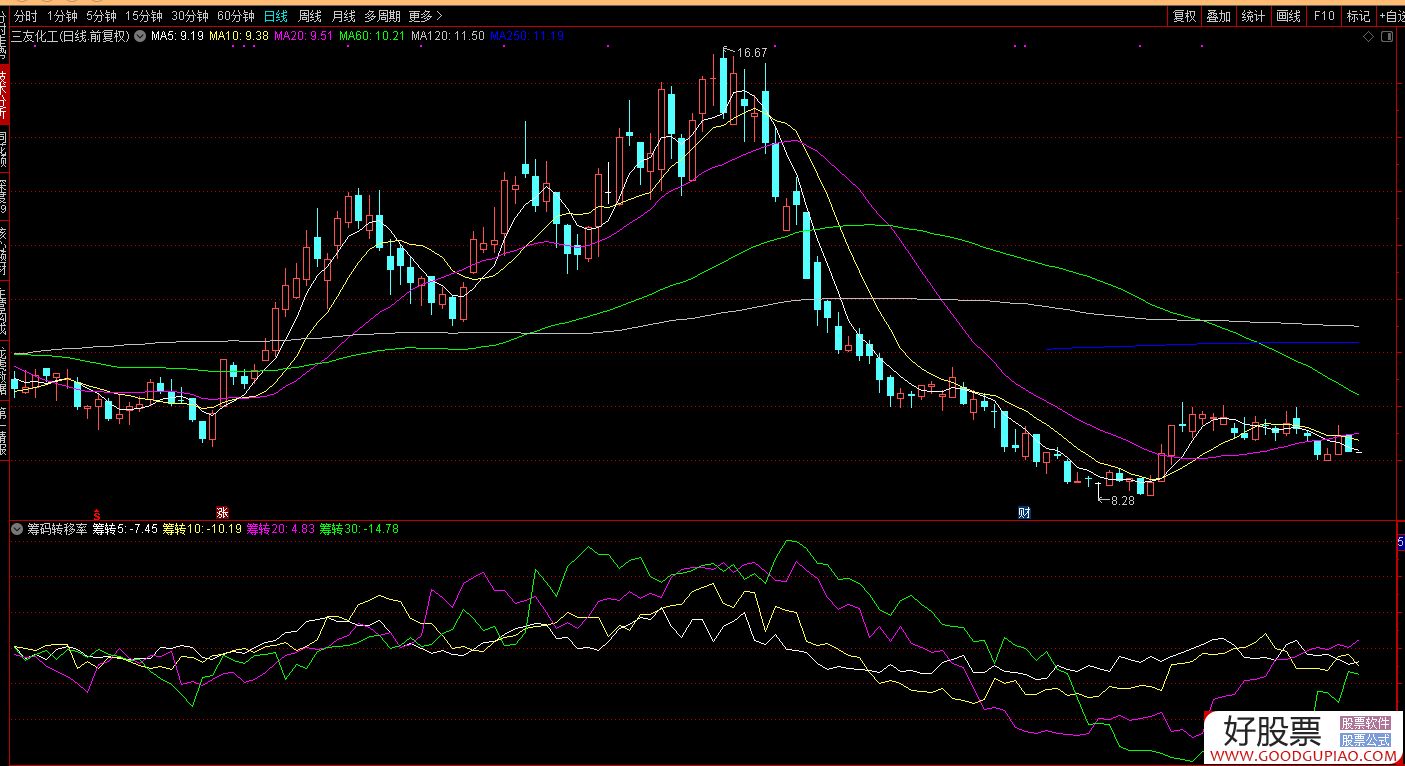The height and width of the screenshot is (766, 1405).
Task: Click the 8.28 low price marker
Action: [1123, 500]
